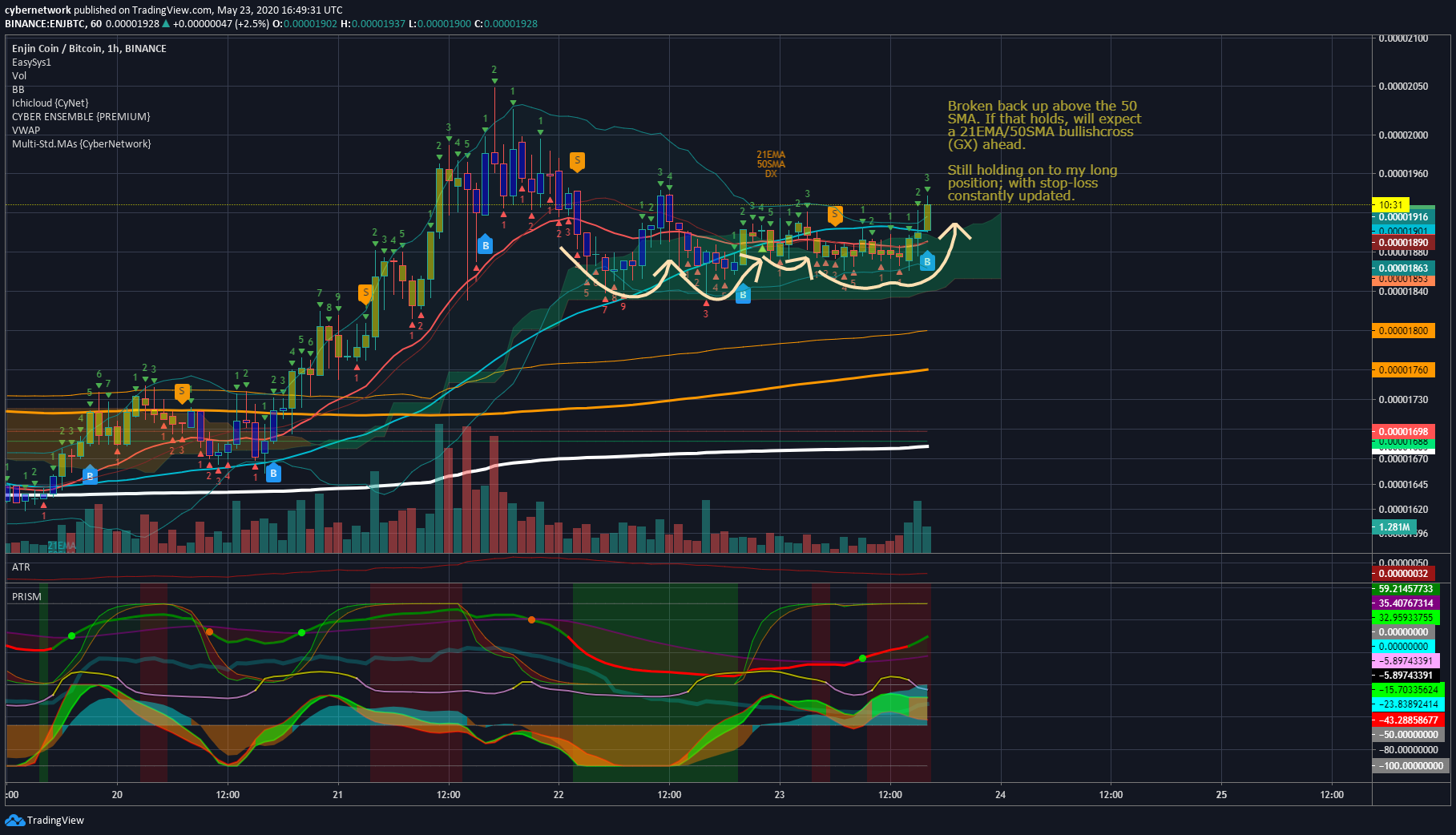Image resolution: width=1456 pixels, height=835 pixels.
Task: Click the pink -5.89743391 value label
Action: tap(1406, 661)
